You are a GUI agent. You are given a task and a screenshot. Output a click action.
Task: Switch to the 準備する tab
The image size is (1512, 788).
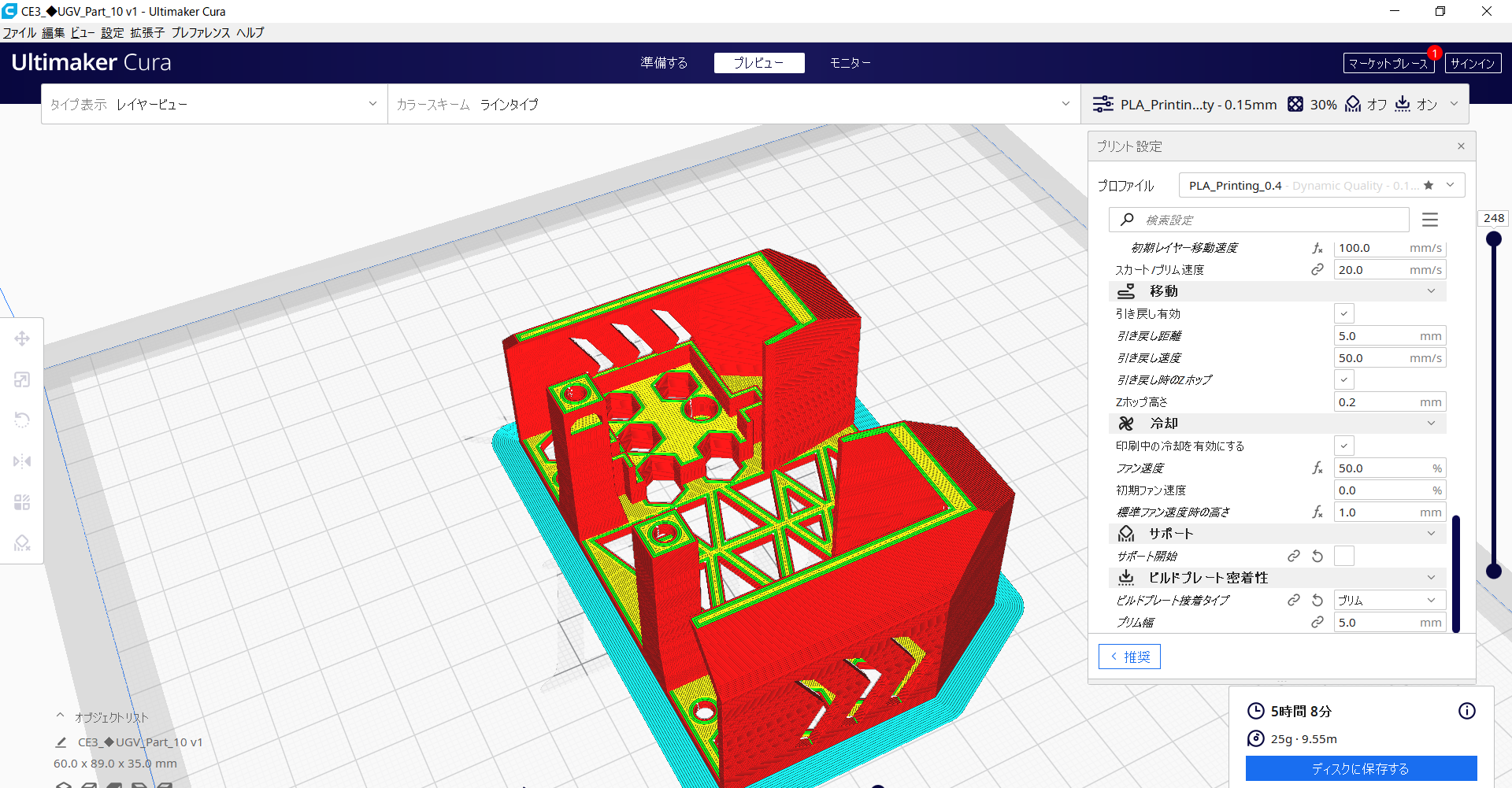664,63
